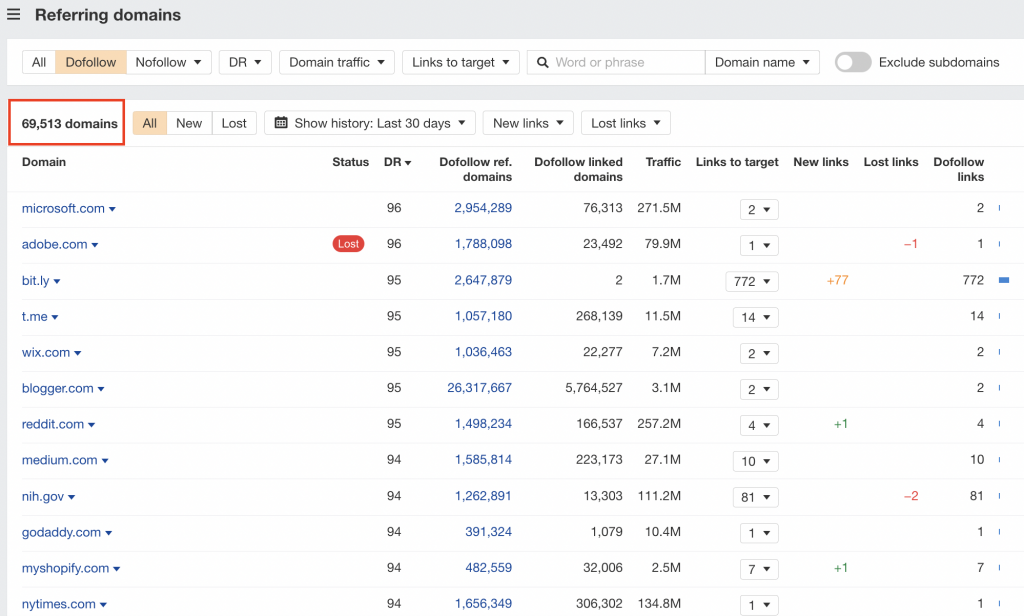Click the Word or phrase search field

point(616,62)
